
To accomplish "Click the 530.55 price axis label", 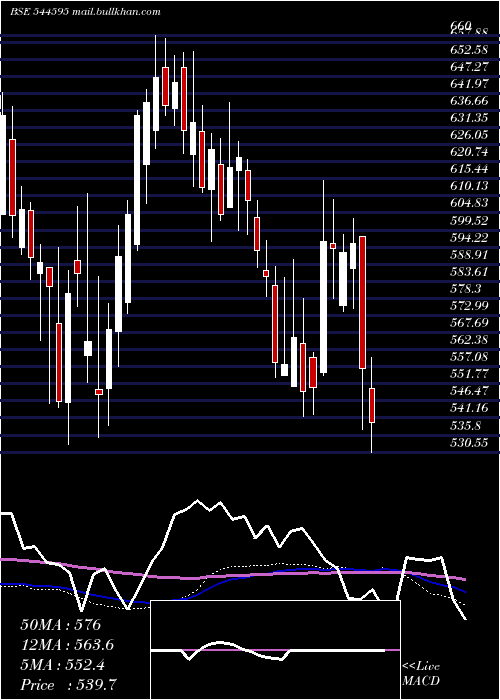I will tap(469, 443).
